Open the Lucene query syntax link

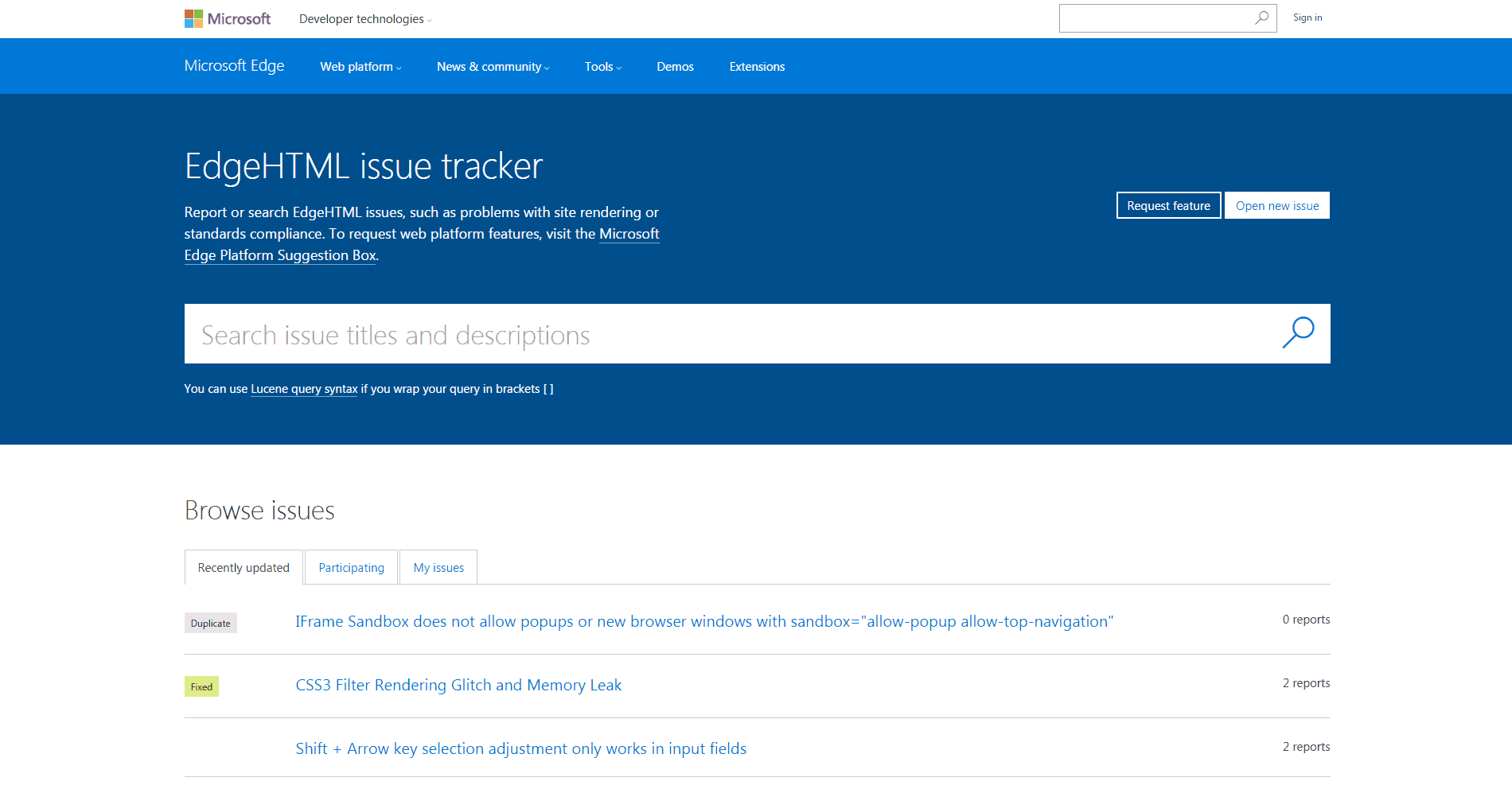304,389
